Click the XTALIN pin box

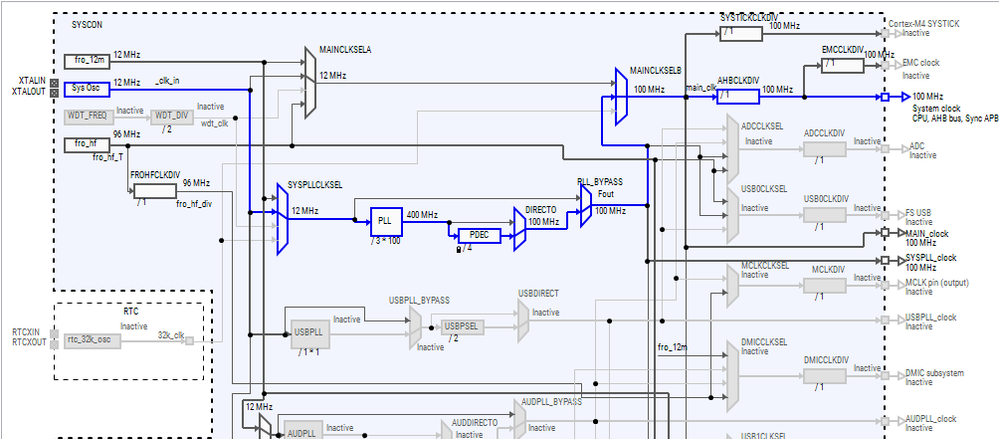54,83
